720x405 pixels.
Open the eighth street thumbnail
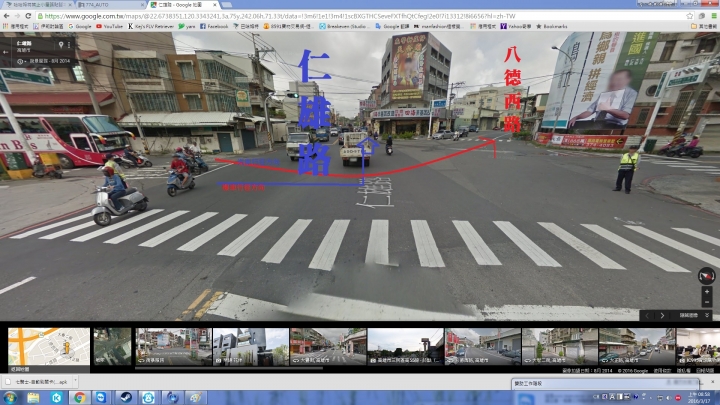pyautogui.click(x=559, y=346)
